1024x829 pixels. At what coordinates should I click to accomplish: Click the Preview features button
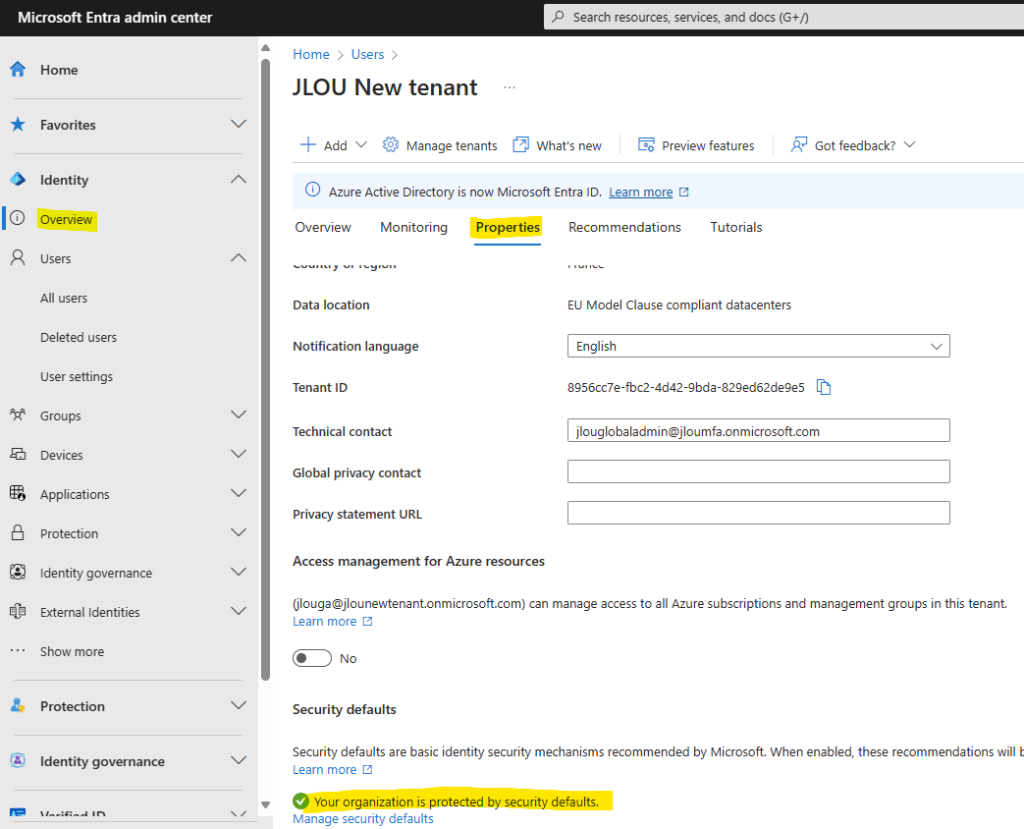point(696,145)
